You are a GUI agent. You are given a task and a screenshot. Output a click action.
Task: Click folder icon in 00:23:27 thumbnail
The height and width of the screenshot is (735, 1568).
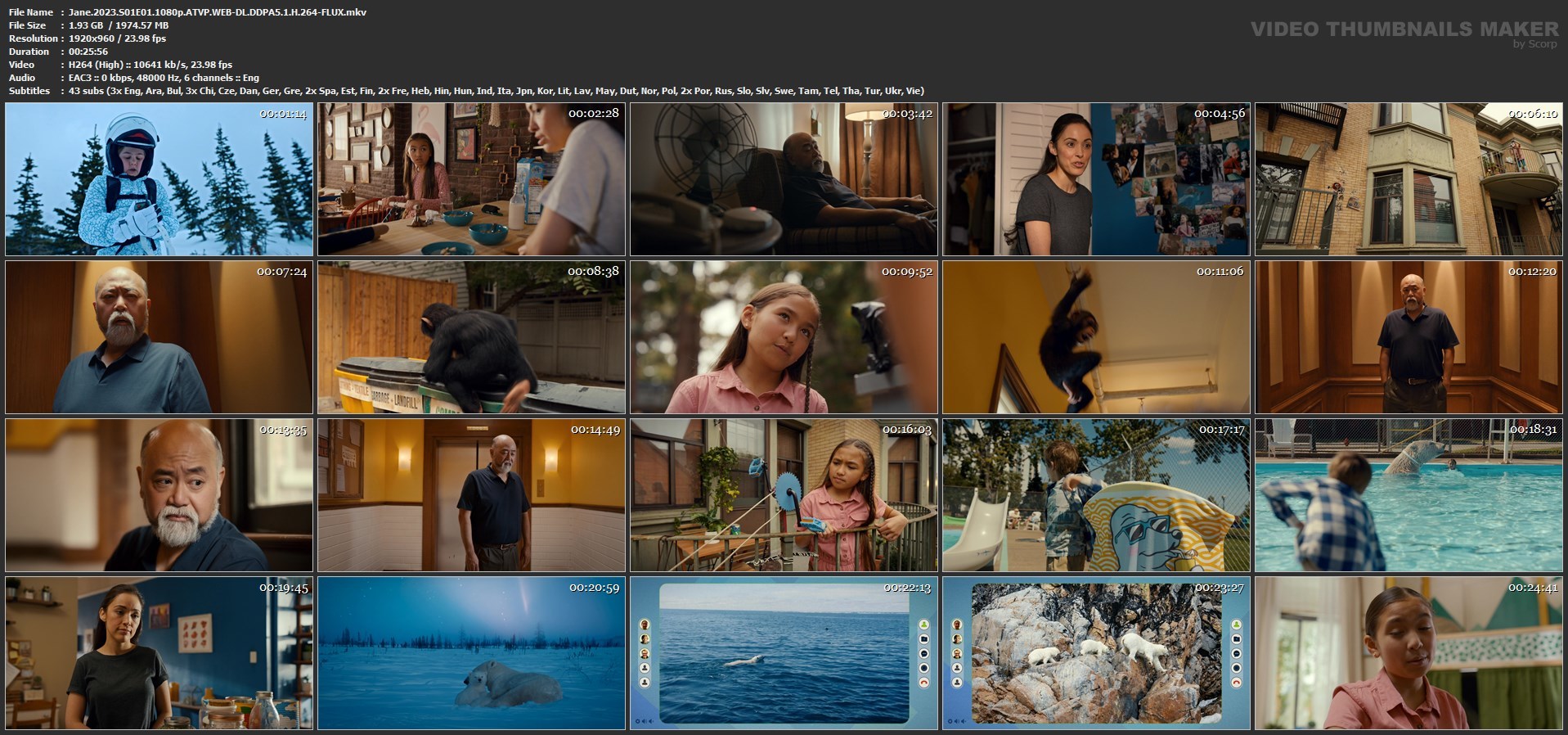1237,639
